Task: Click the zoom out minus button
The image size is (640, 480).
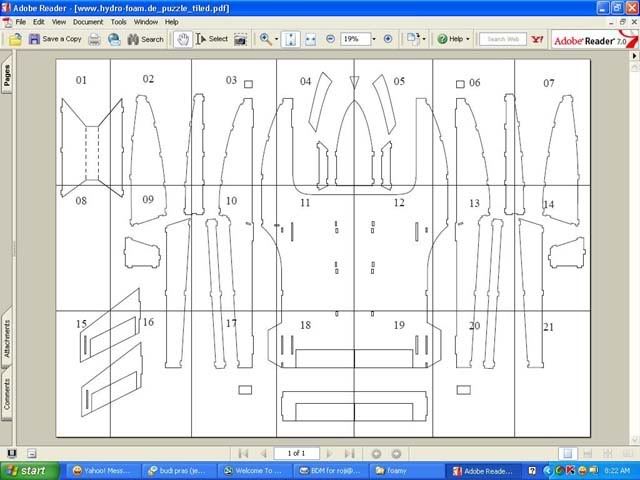Action: [331, 39]
